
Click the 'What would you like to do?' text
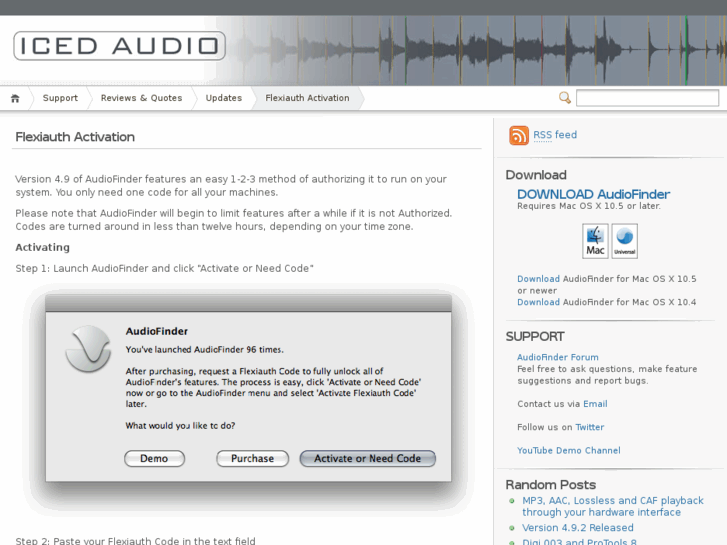tap(180, 426)
